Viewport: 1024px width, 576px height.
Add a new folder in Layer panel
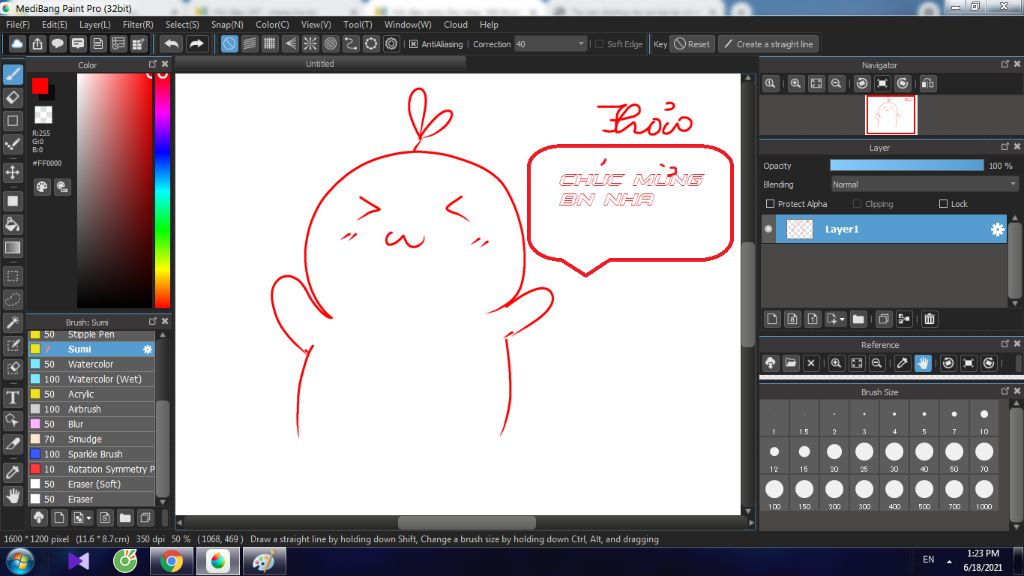coord(858,319)
